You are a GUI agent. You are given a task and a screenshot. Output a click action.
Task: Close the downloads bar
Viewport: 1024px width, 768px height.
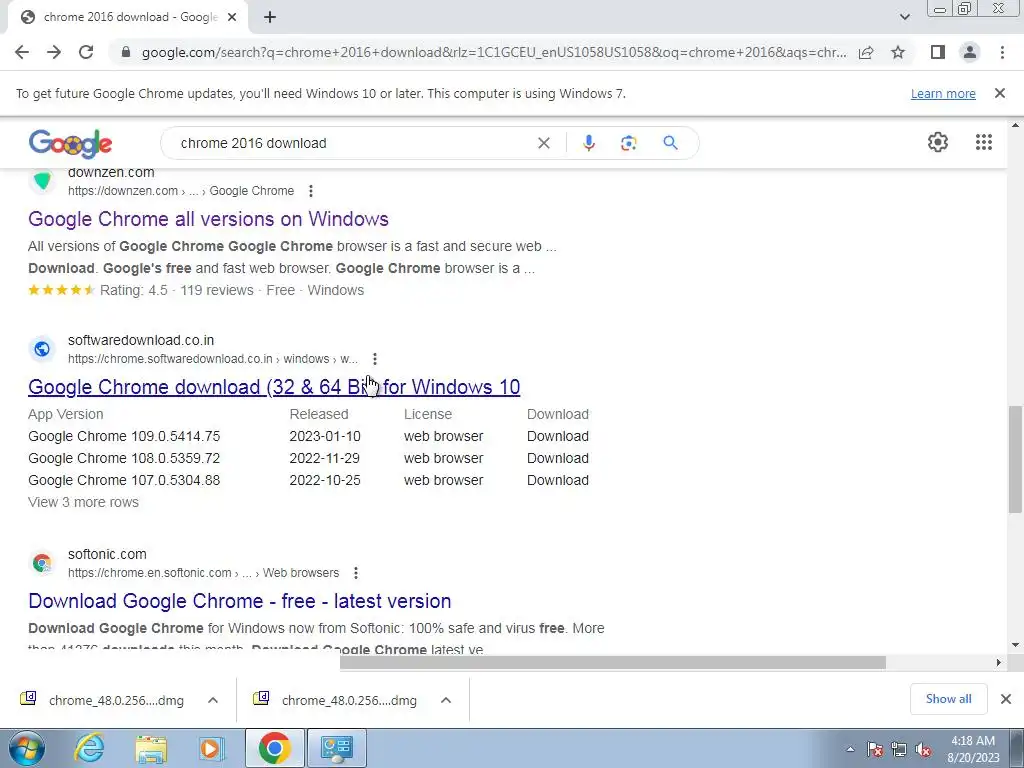[1006, 699]
